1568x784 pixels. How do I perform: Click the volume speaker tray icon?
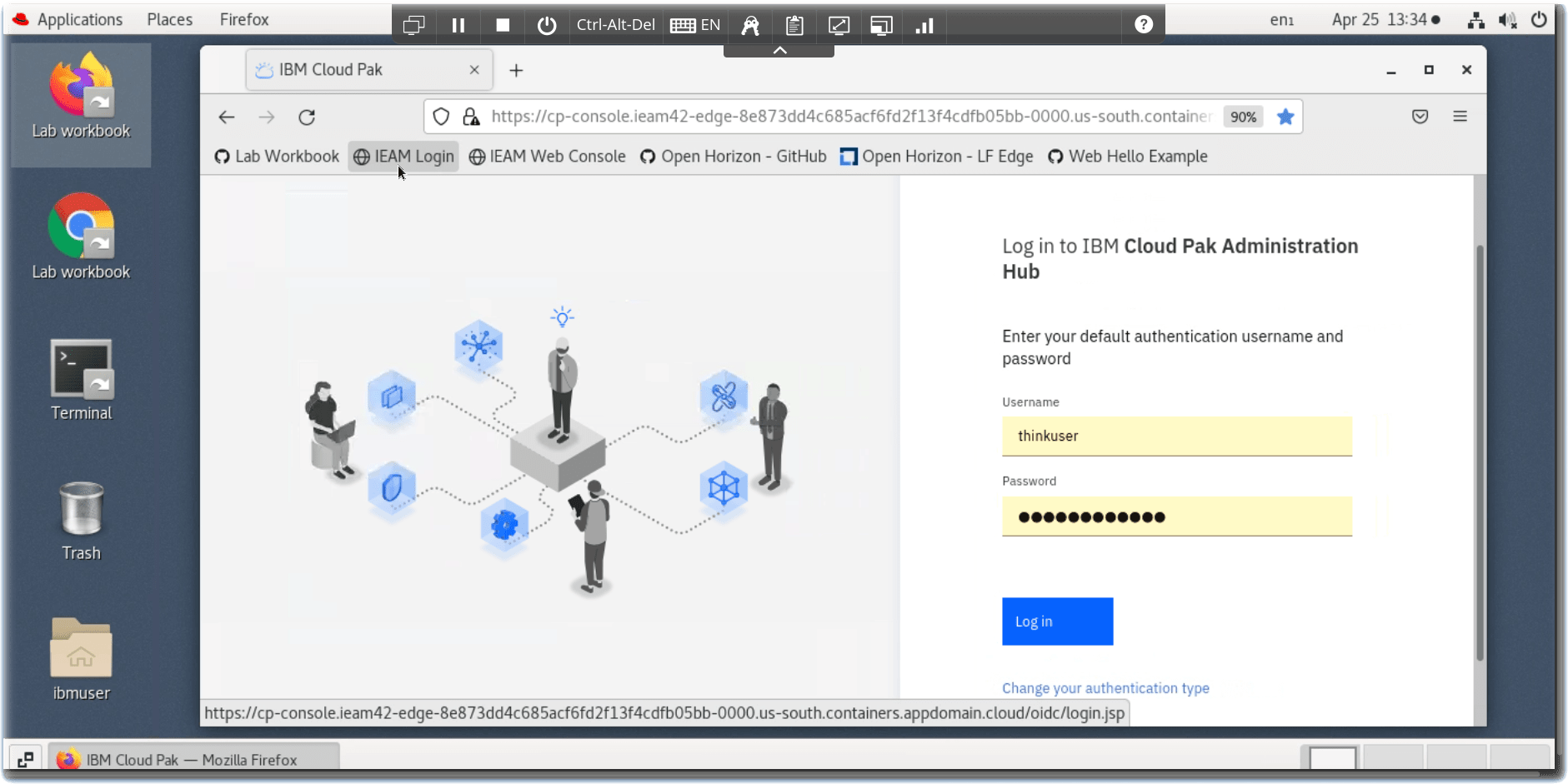[1507, 20]
